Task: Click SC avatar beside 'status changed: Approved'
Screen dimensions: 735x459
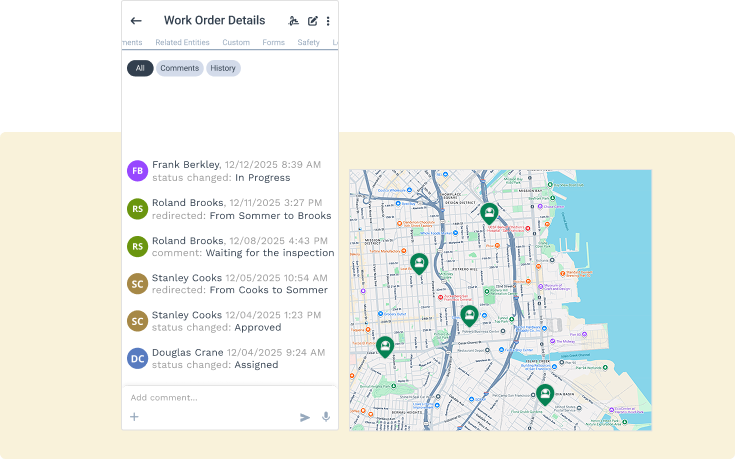Action: (137, 321)
